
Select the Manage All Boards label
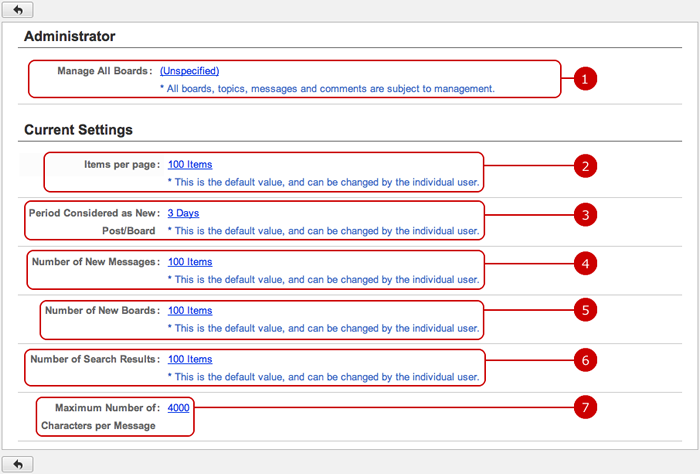(104, 71)
